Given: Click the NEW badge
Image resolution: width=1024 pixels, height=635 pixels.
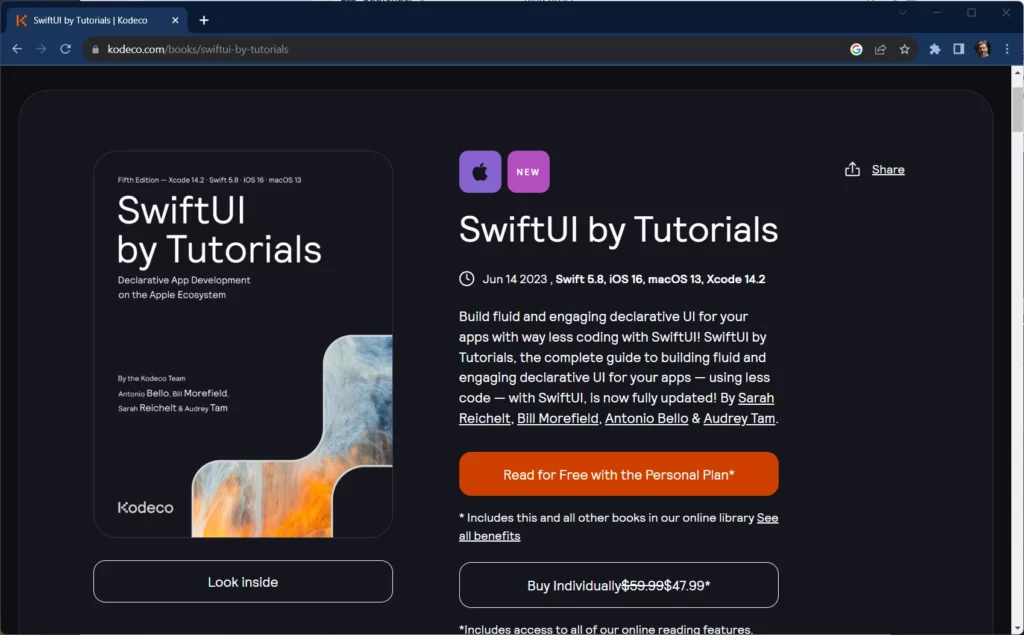Looking at the screenshot, I should coord(528,172).
